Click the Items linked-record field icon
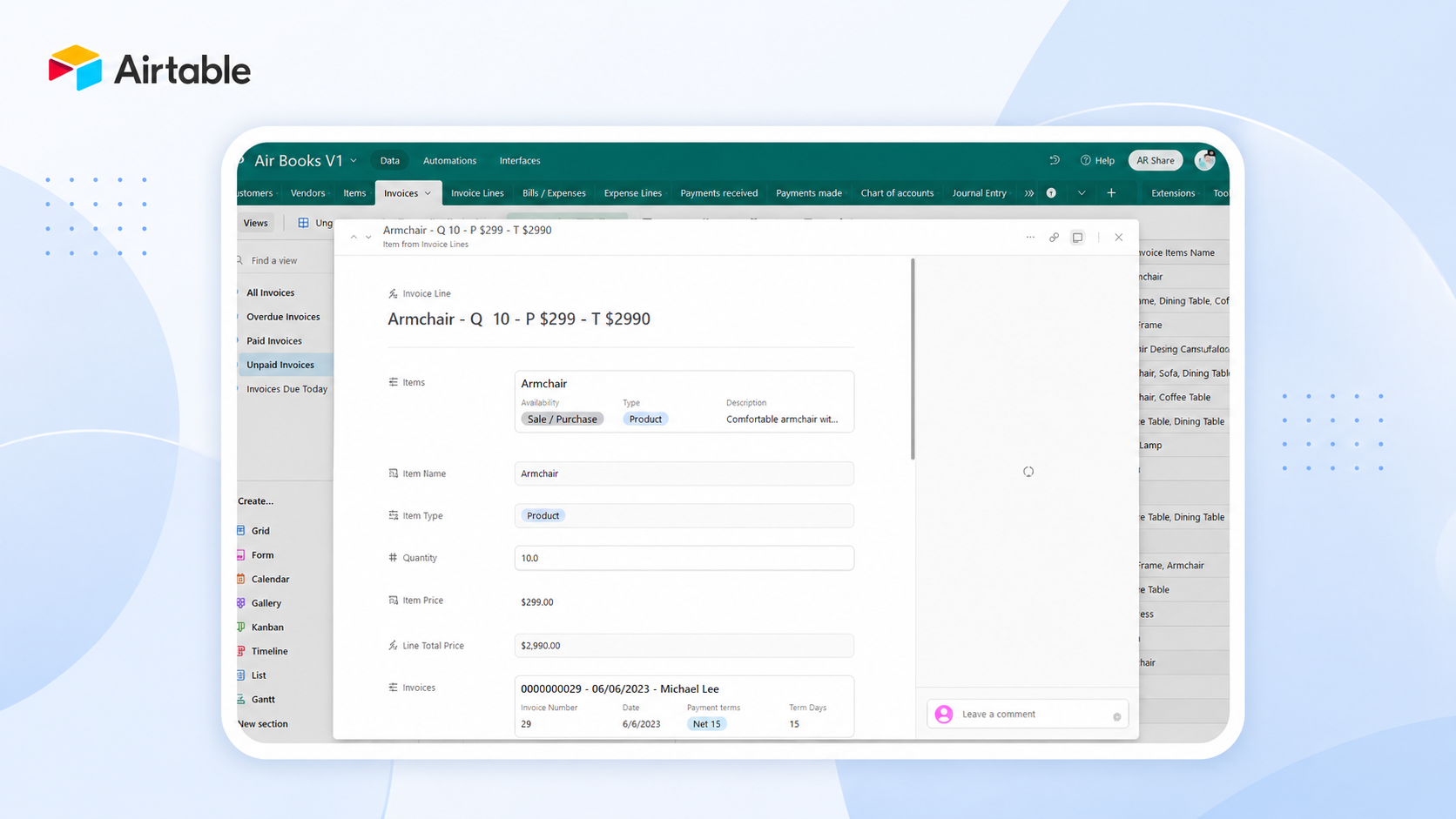The image size is (1456, 819). 393,382
